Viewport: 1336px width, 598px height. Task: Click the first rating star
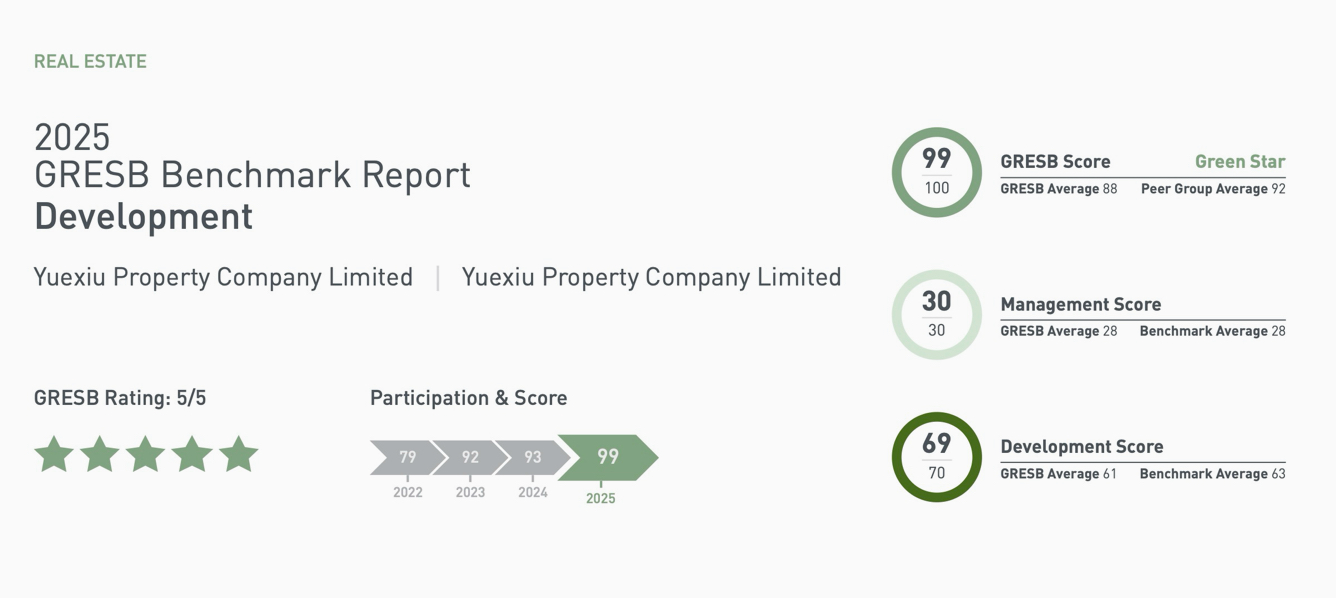(x=54, y=454)
